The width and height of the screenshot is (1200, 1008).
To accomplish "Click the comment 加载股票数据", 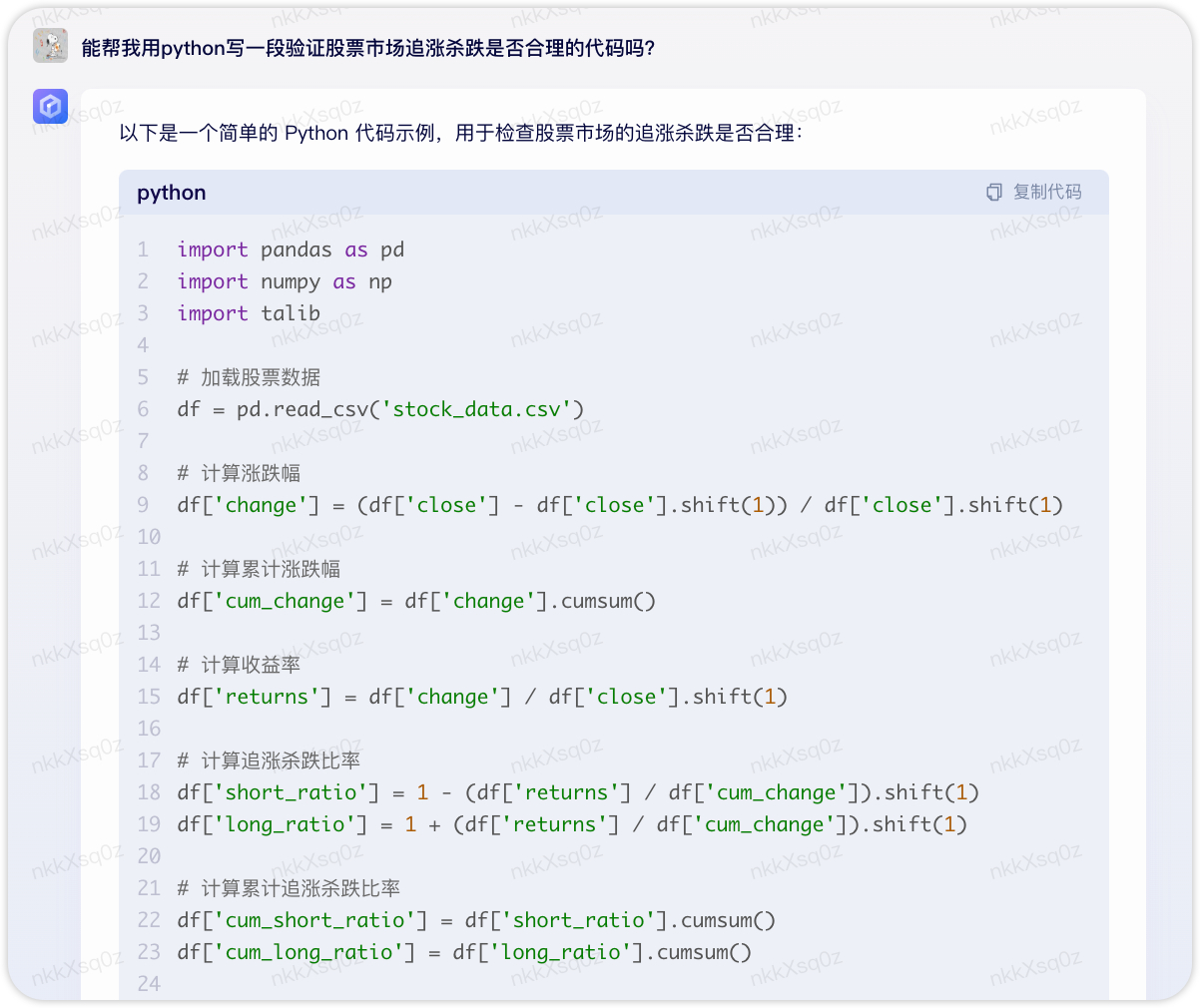I will pyautogui.click(x=250, y=377).
